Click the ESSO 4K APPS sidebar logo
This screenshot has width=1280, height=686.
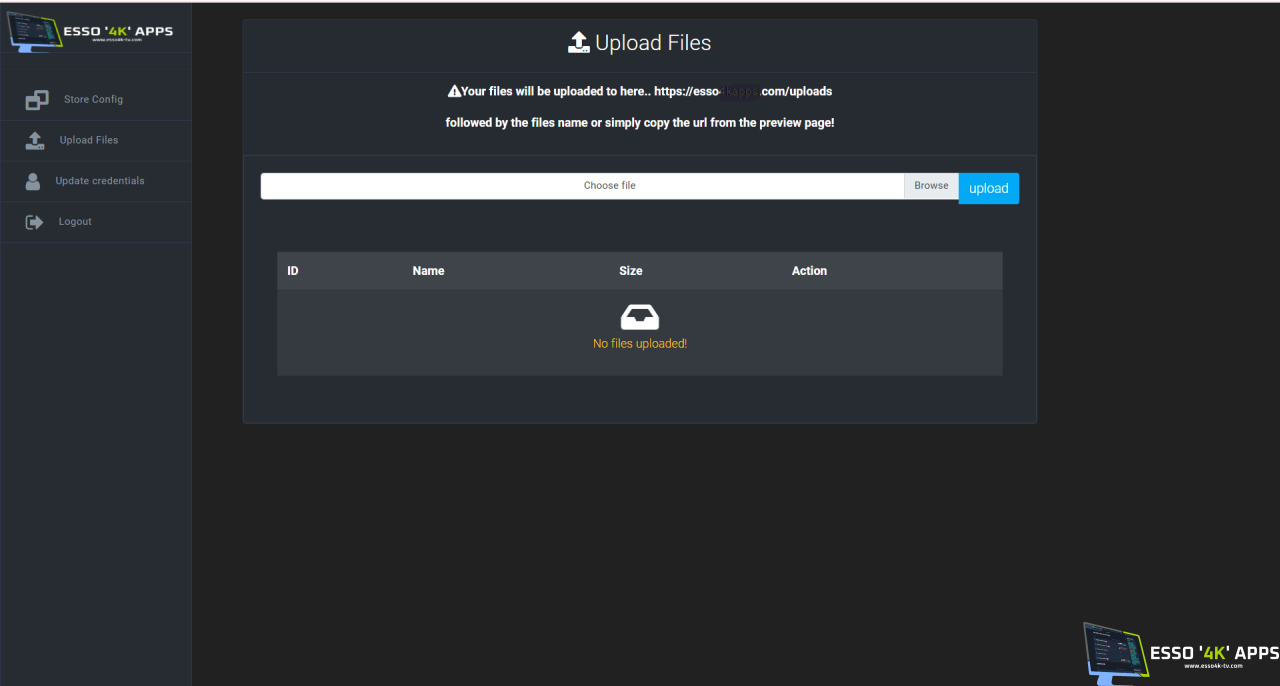click(x=90, y=31)
